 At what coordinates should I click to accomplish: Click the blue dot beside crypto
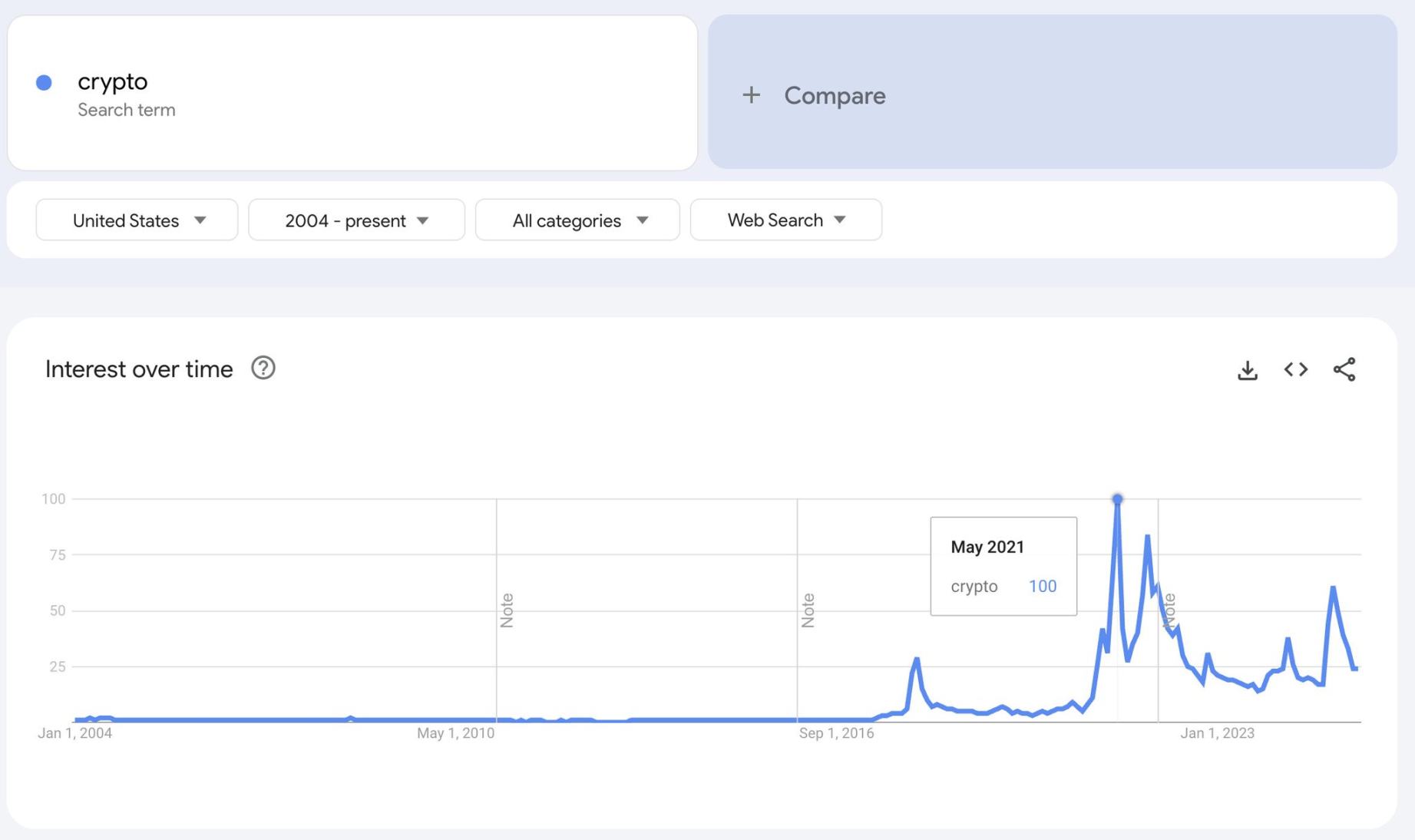tap(44, 83)
